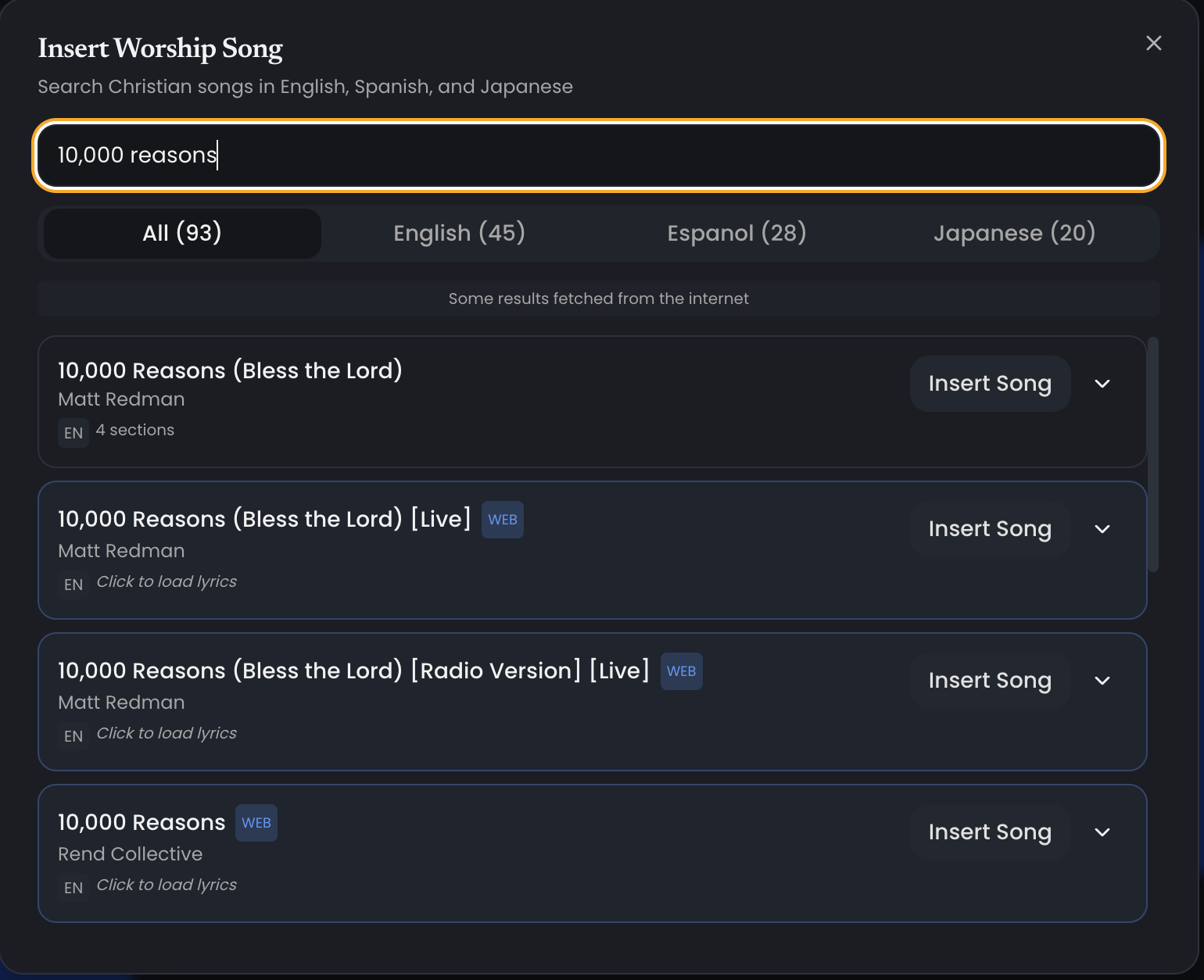Click the results list scrollbar
This screenshot has height=980, width=1204.
(x=1153, y=453)
